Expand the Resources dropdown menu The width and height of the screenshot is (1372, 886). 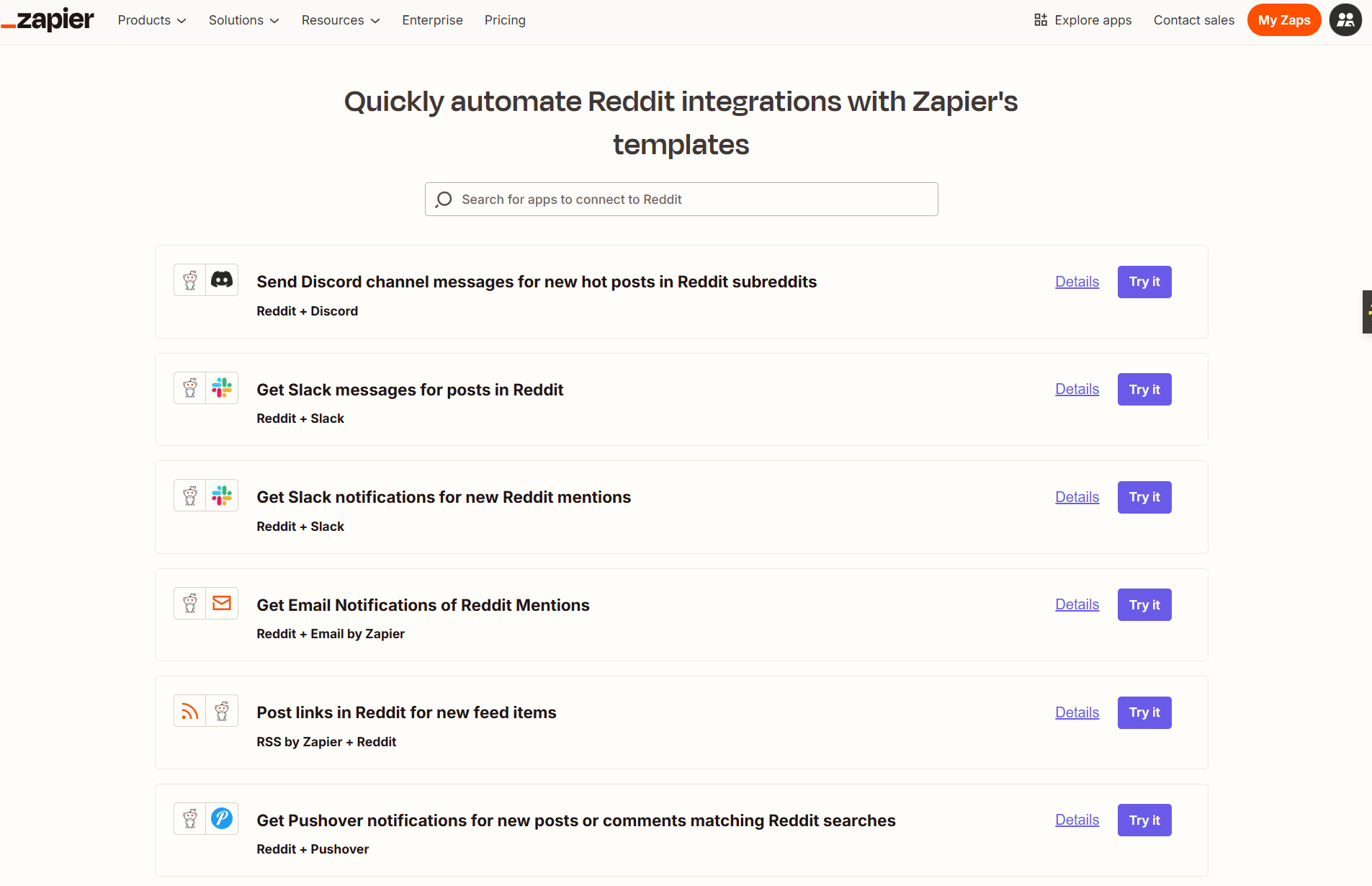coord(340,20)
